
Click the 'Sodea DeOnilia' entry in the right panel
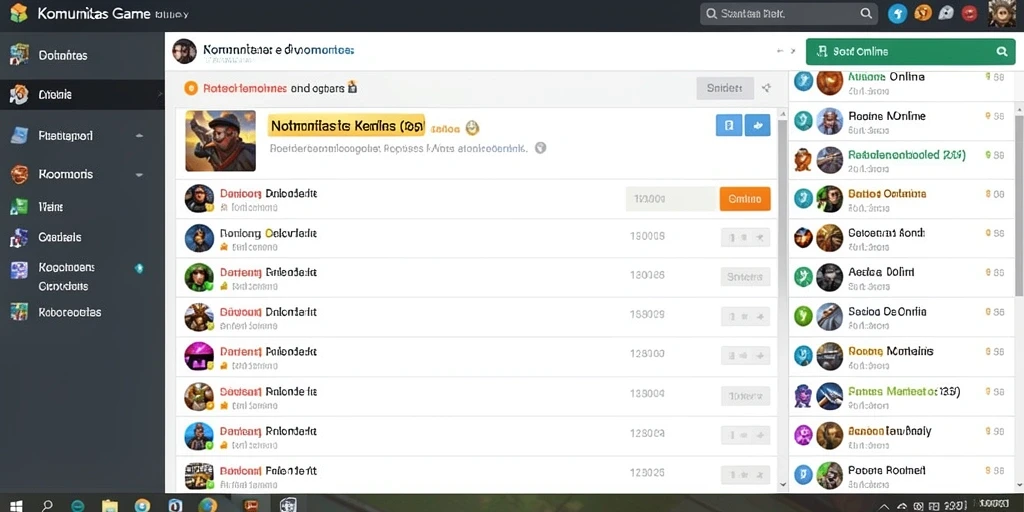click(x=901, y=317)
